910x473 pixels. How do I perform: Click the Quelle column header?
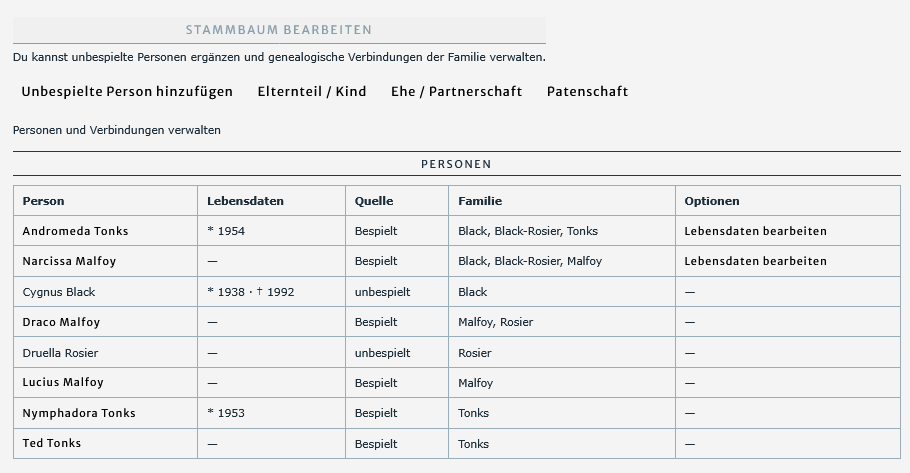(x=374, y=201)
